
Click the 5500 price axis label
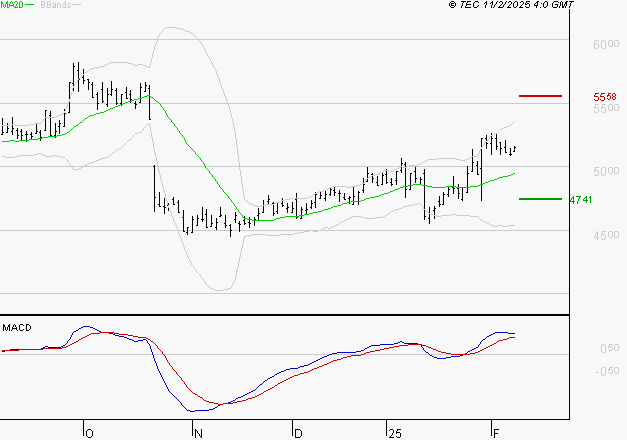coord(606,108)
